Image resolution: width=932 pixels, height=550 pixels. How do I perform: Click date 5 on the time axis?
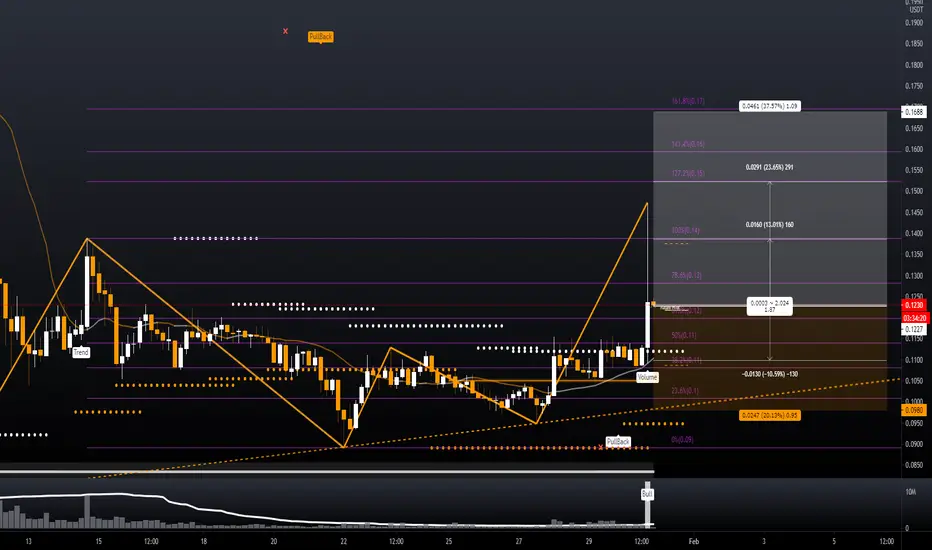[x=834, y=542]
